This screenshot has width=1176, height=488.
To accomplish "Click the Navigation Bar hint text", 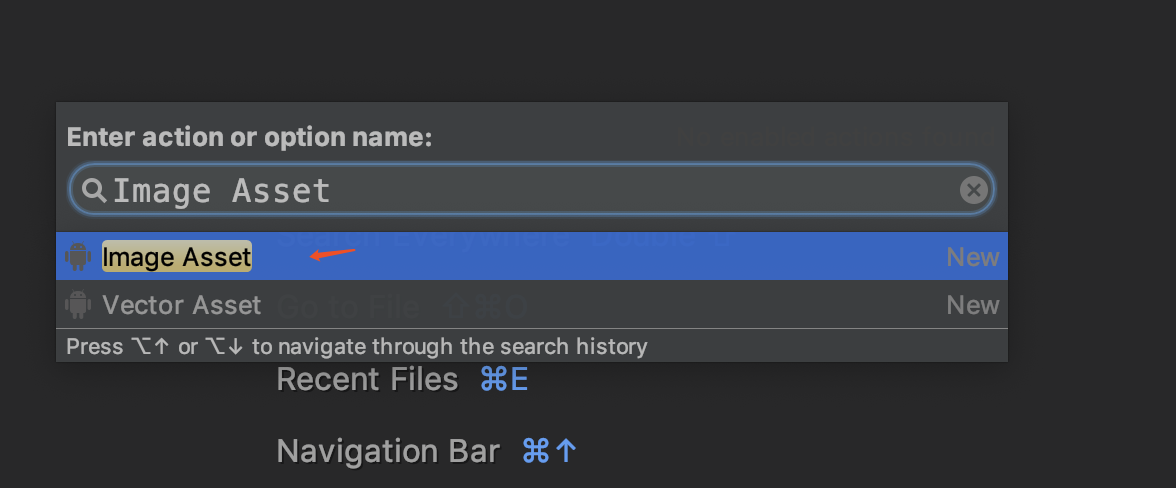I will tap(388, 451).
